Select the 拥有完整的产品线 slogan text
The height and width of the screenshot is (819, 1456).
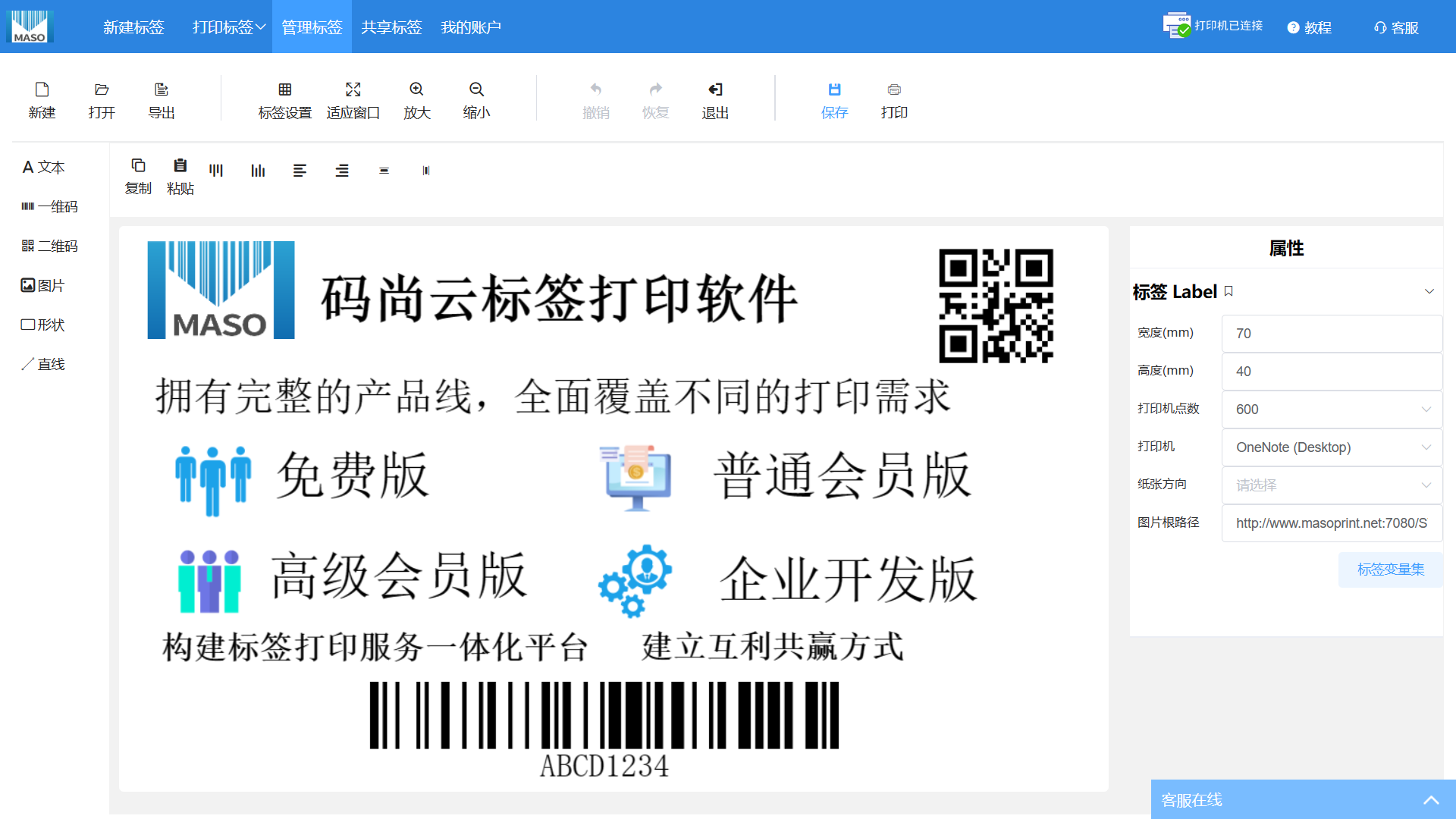coord(553,397)
